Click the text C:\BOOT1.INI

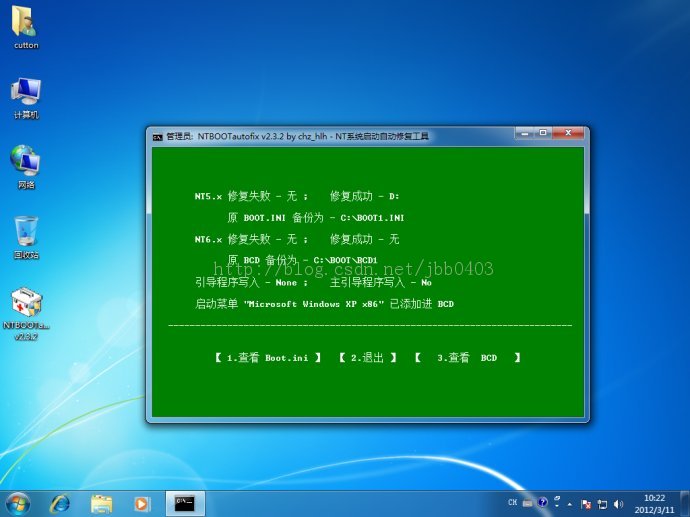pos(372,218)
